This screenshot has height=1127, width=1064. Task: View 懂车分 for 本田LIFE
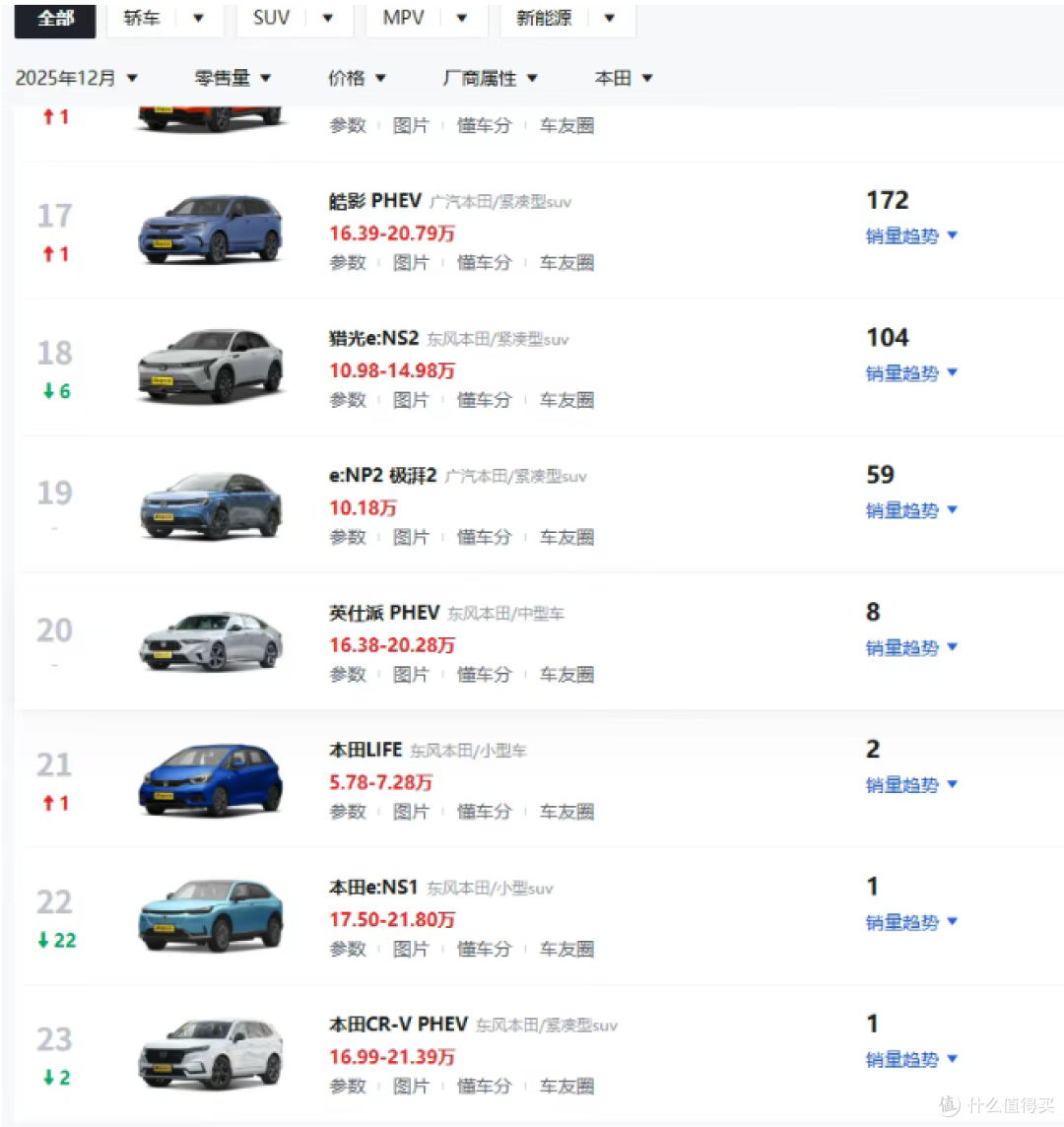coord(485,812)
